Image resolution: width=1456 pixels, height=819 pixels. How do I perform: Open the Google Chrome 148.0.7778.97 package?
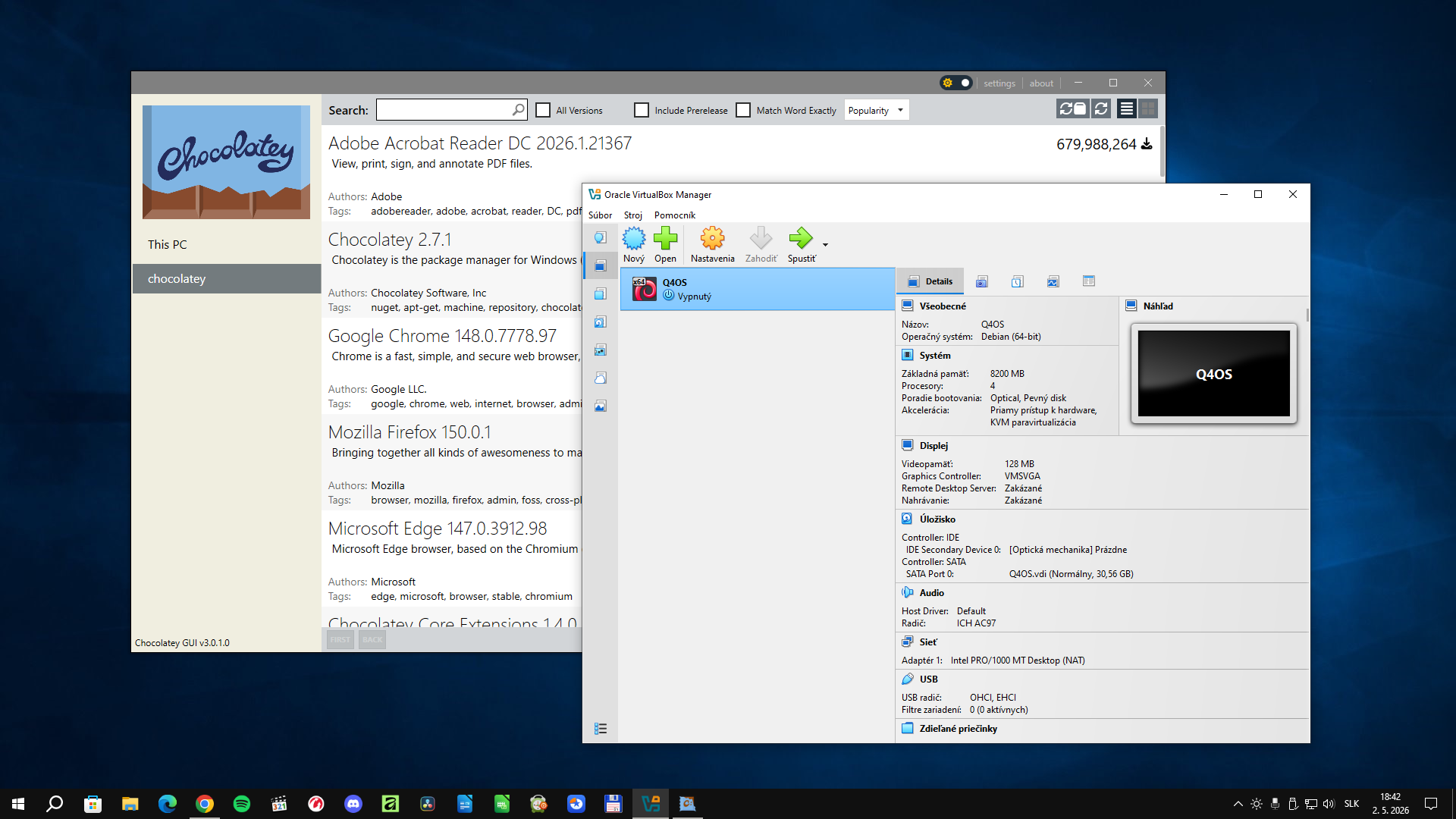(x=442, y=336)
